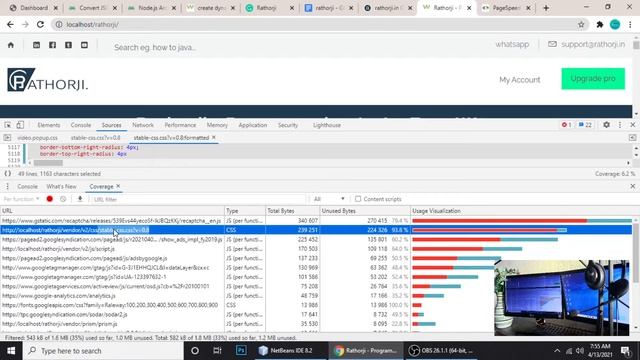This screenshot has height=360, width=640.
Task: Export coverage data with download icon
Action: (x=80, y=199)
